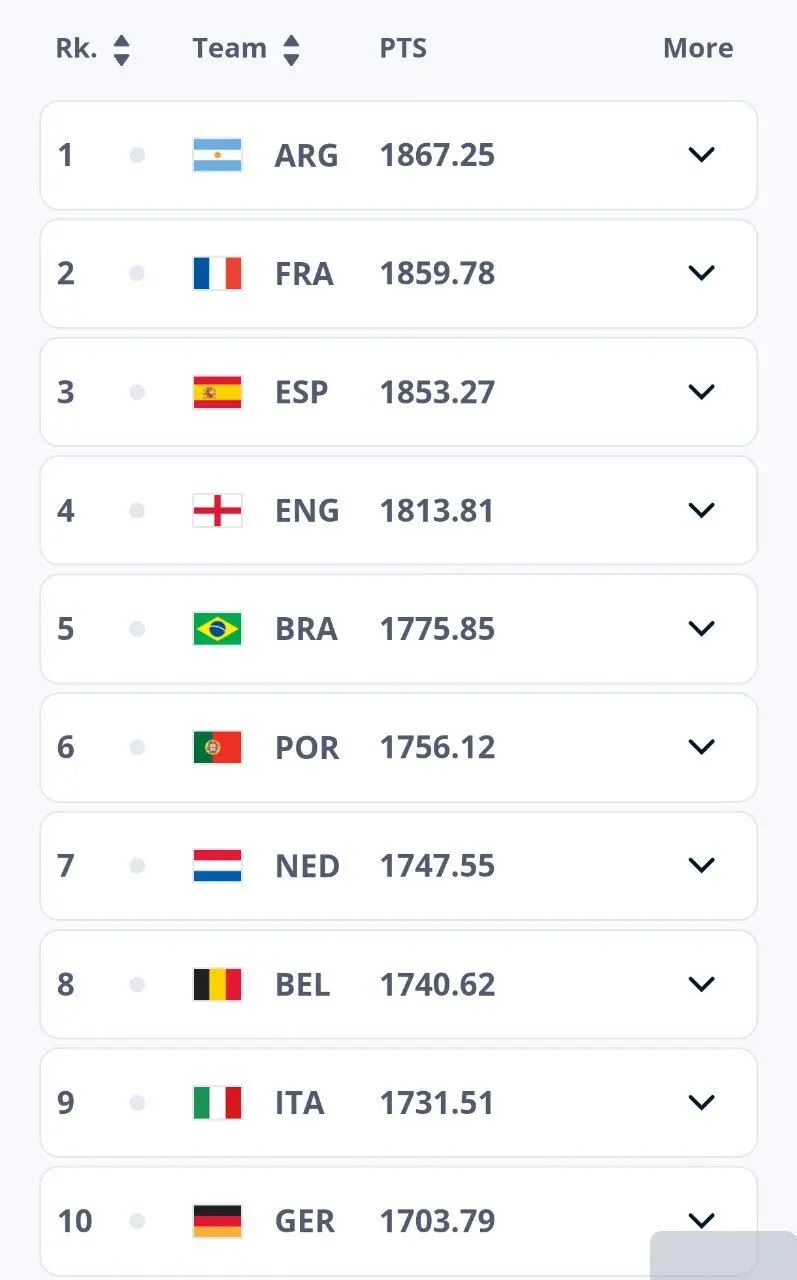
Task: Expand the ESP row chevron
Action: (x=702, y=392)
